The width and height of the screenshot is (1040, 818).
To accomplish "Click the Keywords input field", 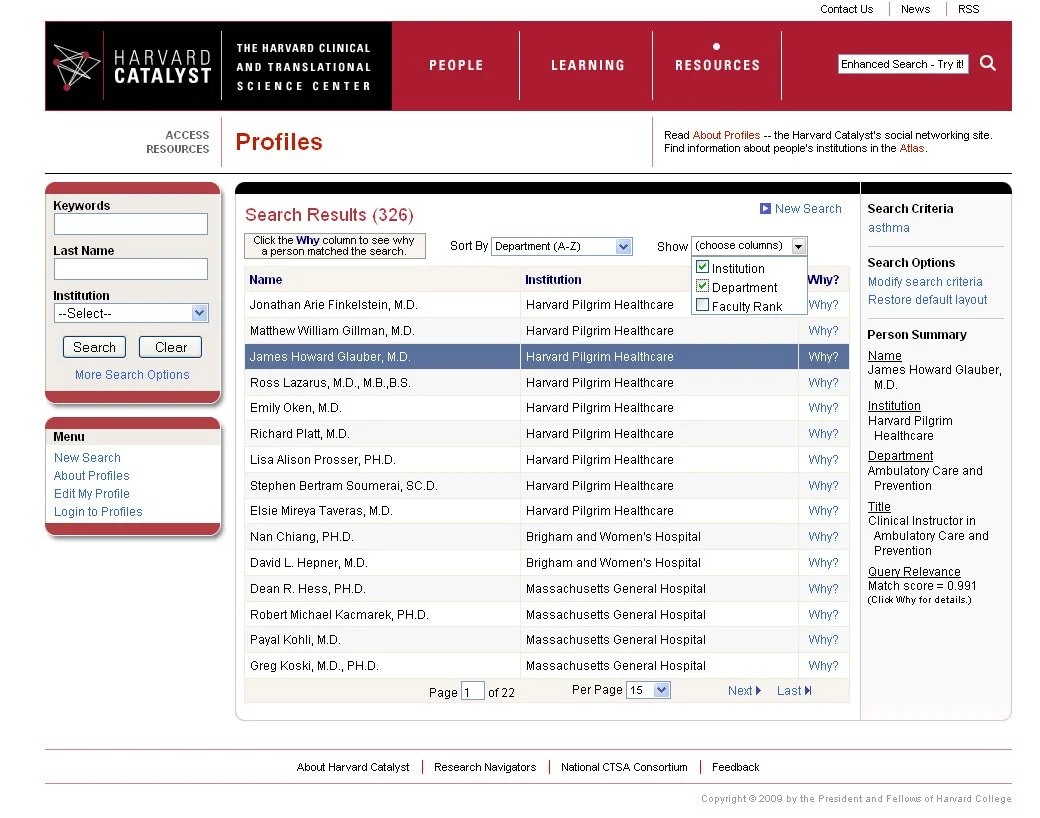I will click(131, 224).
